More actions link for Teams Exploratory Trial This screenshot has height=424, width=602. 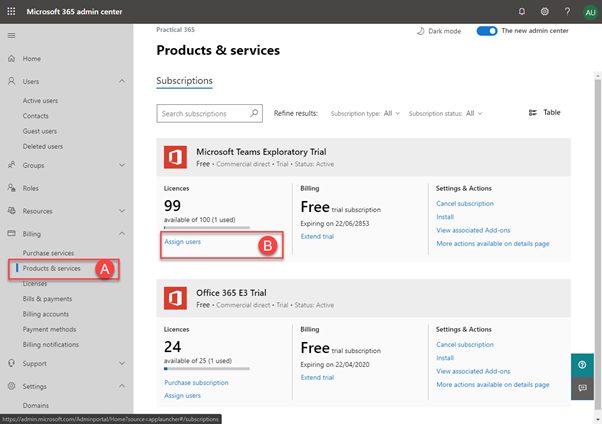click(493, 244)
